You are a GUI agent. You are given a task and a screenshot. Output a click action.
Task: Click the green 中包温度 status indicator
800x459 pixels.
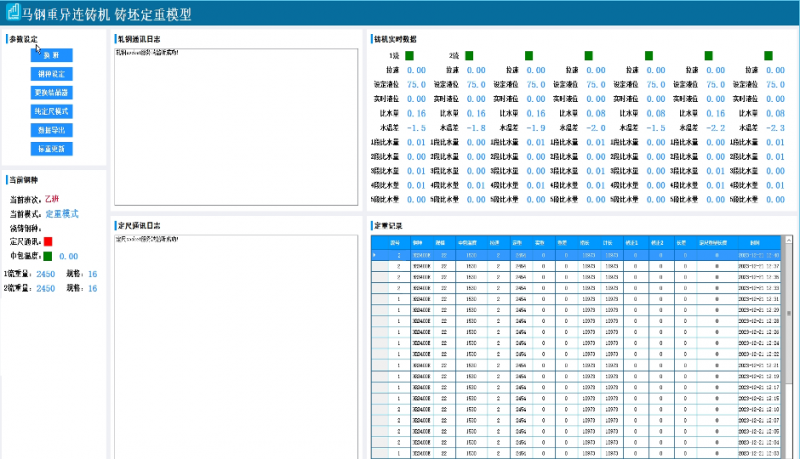(47, 256)
